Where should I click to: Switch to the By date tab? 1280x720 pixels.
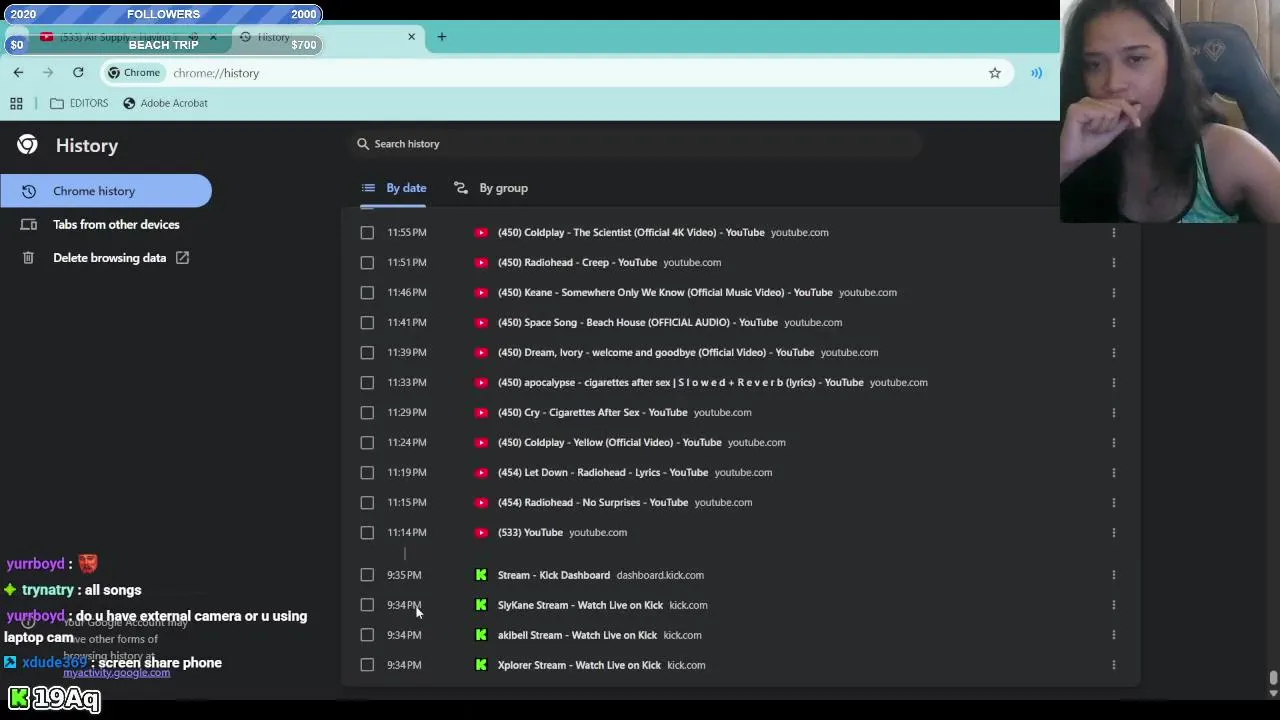point(394,188)
